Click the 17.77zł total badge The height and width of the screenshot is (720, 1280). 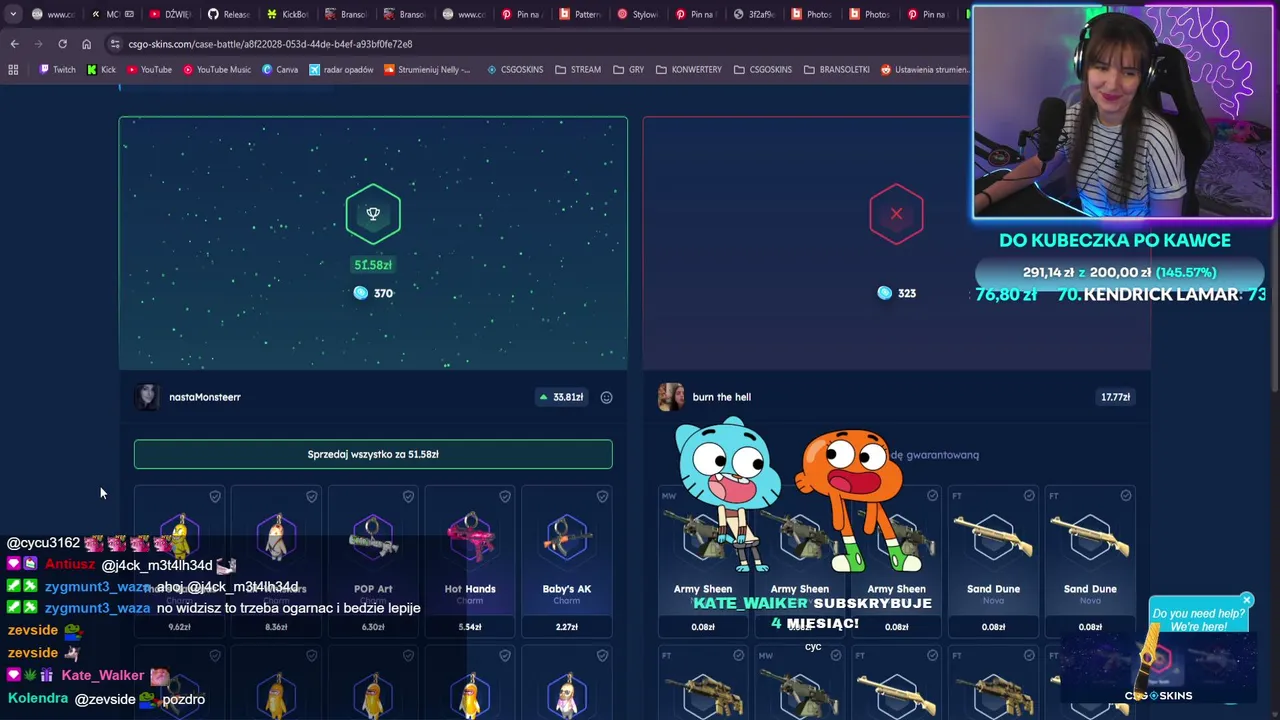[1116, 397]
